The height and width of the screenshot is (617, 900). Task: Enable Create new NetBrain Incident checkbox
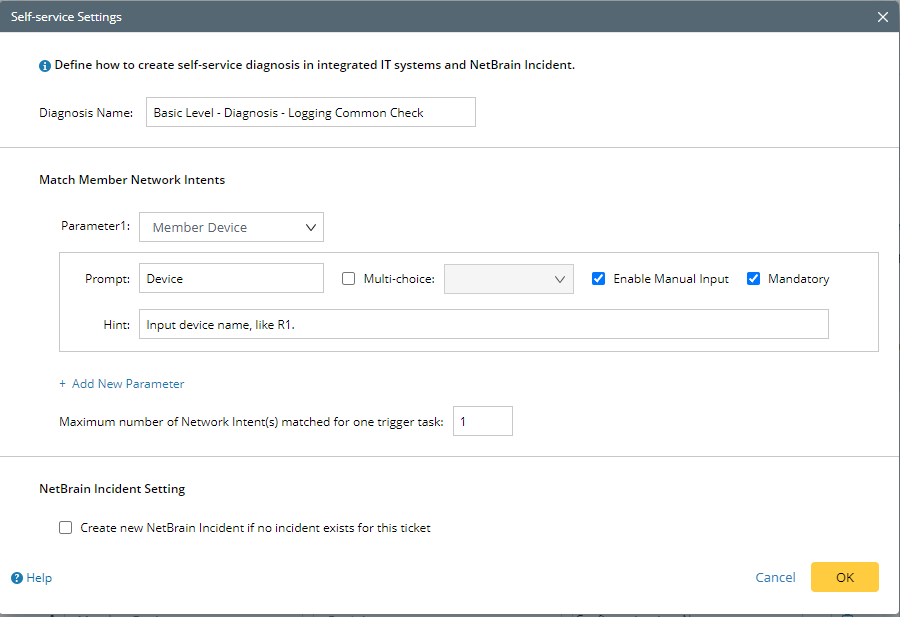65,527
